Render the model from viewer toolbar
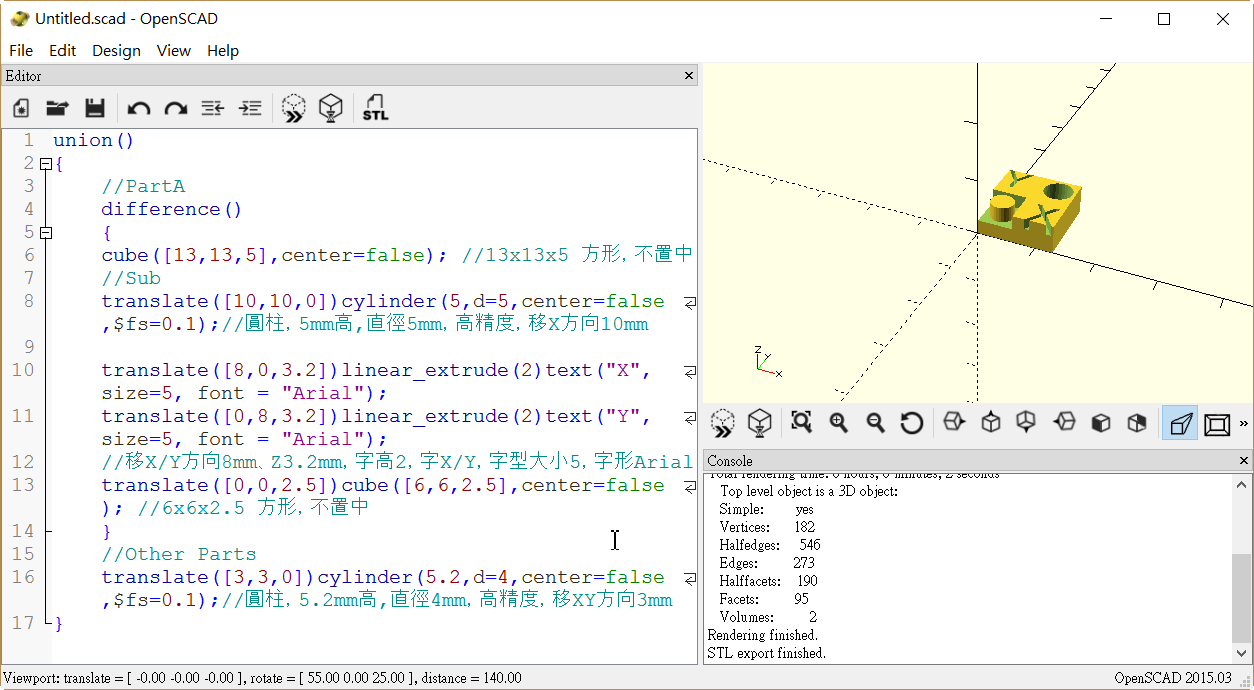Image resolution: width=1254 pixels, height=690 pixels. (x=760, y=423)
